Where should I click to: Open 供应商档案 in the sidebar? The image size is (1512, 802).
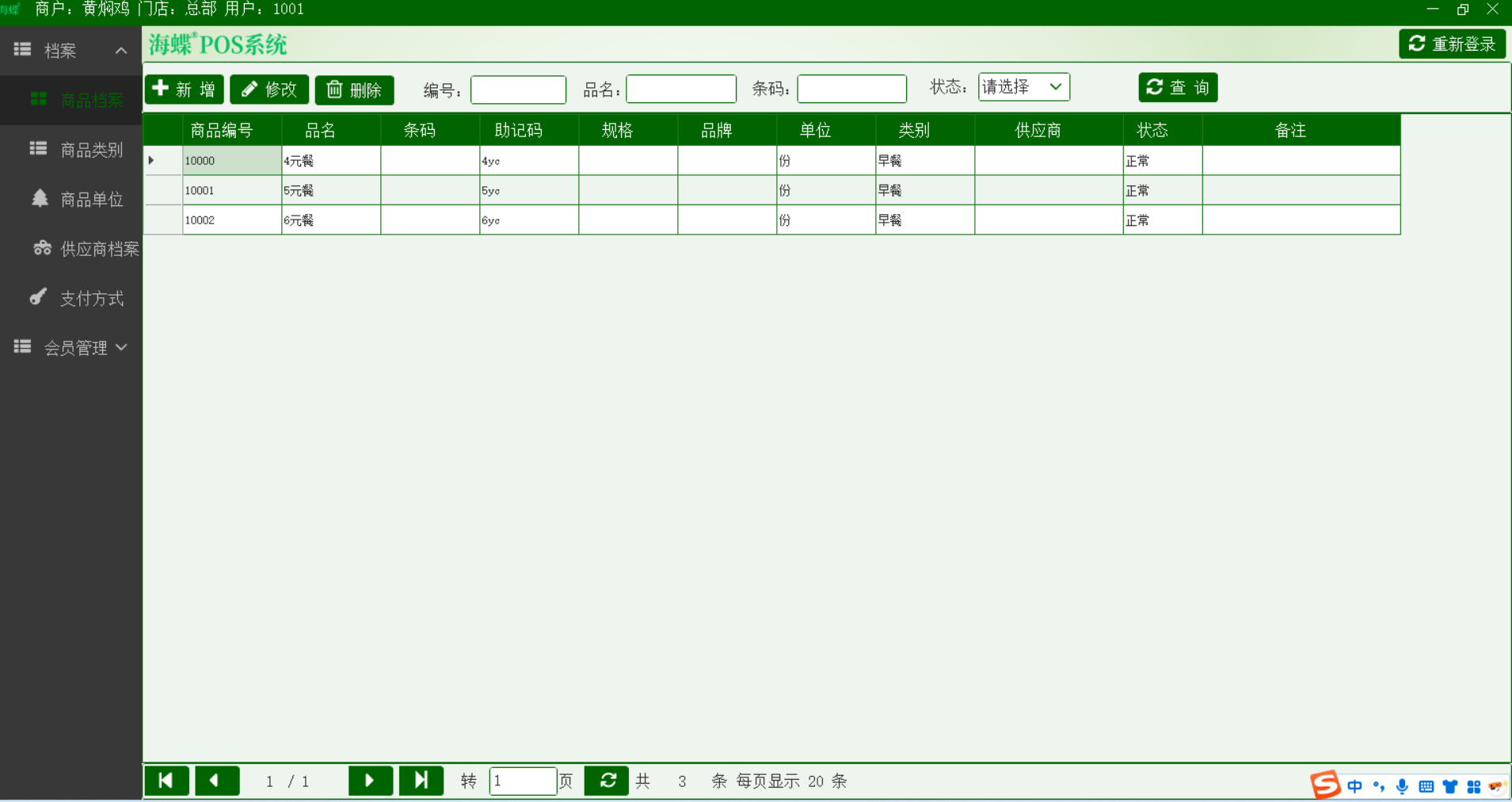pyautogui.click(x=99, y=249)
